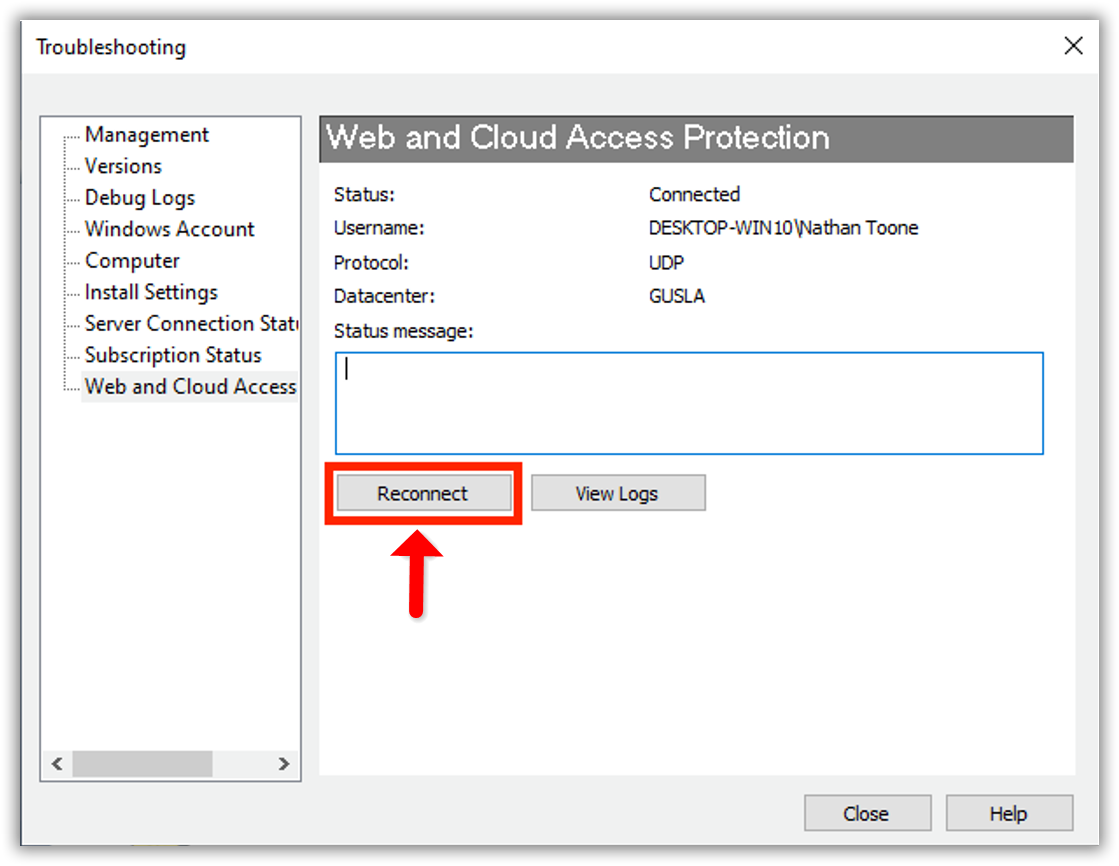This screenshot has height=866, width=1119.
Task: Click inside the Status message text box
Action: [689, 403]
